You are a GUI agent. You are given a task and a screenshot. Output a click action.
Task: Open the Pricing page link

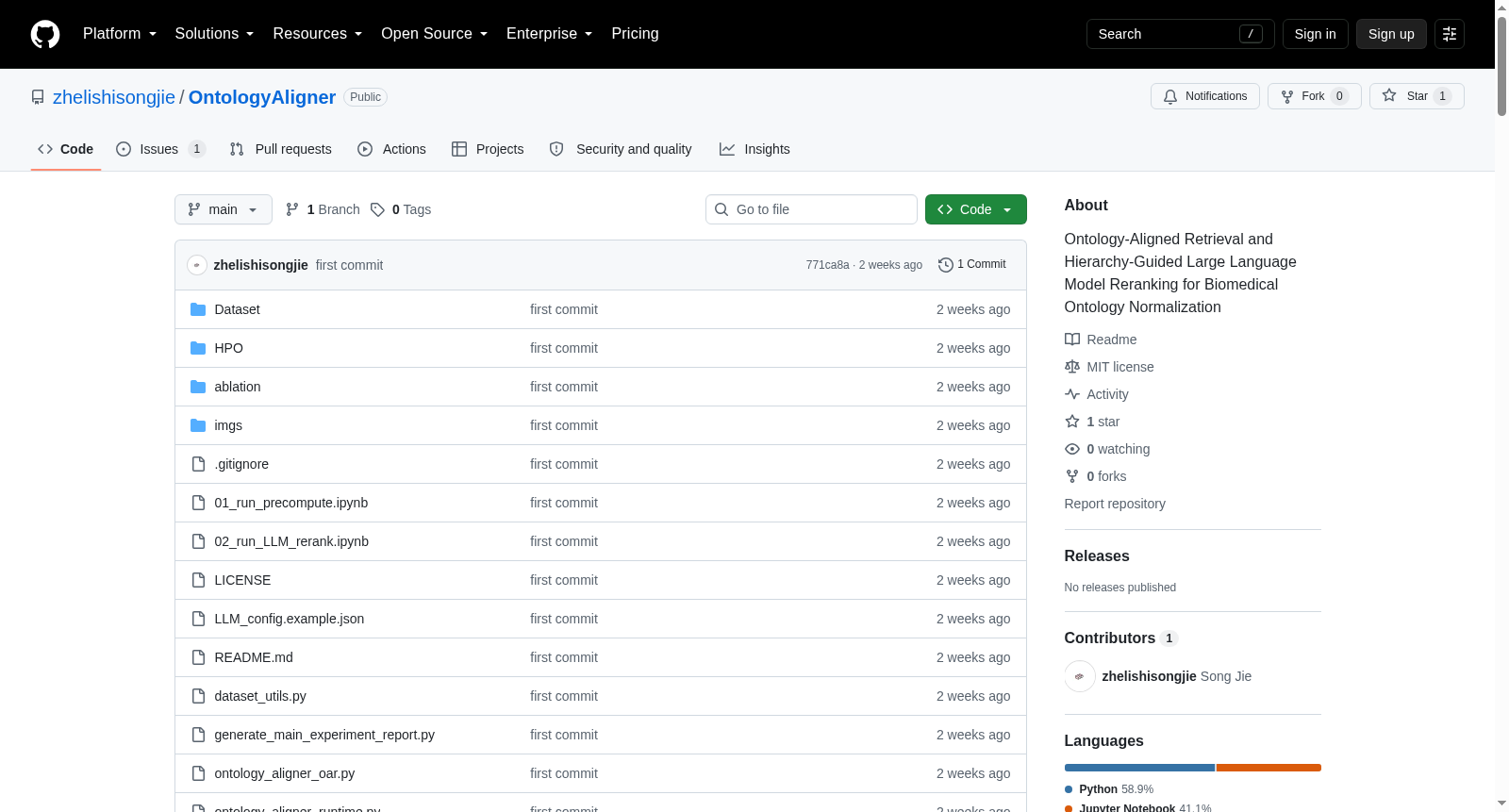coord(635,34)
